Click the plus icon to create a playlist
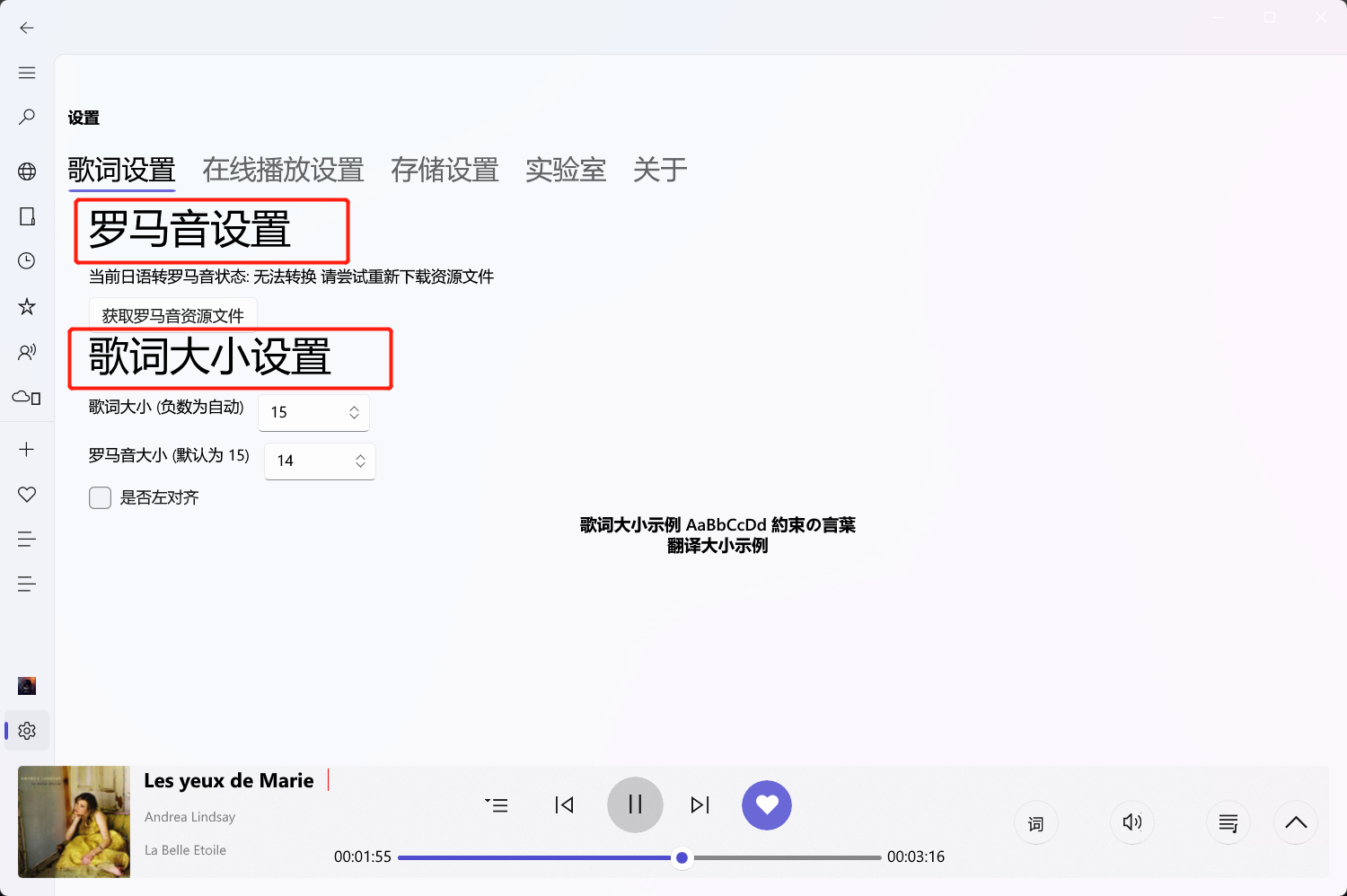Viewport: 1347px width, 896px height. point(26,449)
